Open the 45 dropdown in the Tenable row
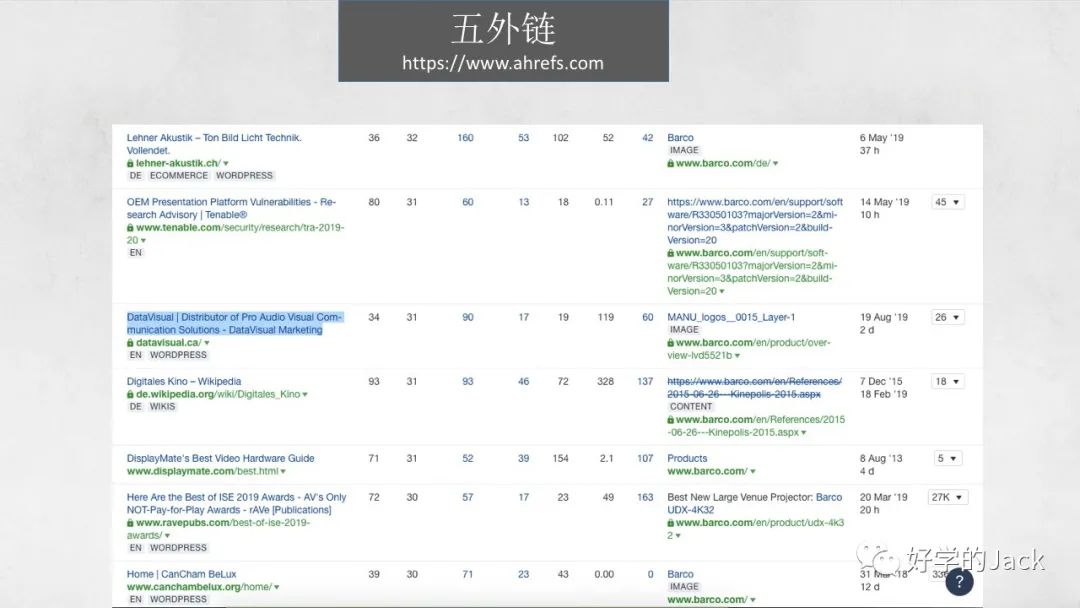Viewport: 1080px width, 608px height. [946, 201]
